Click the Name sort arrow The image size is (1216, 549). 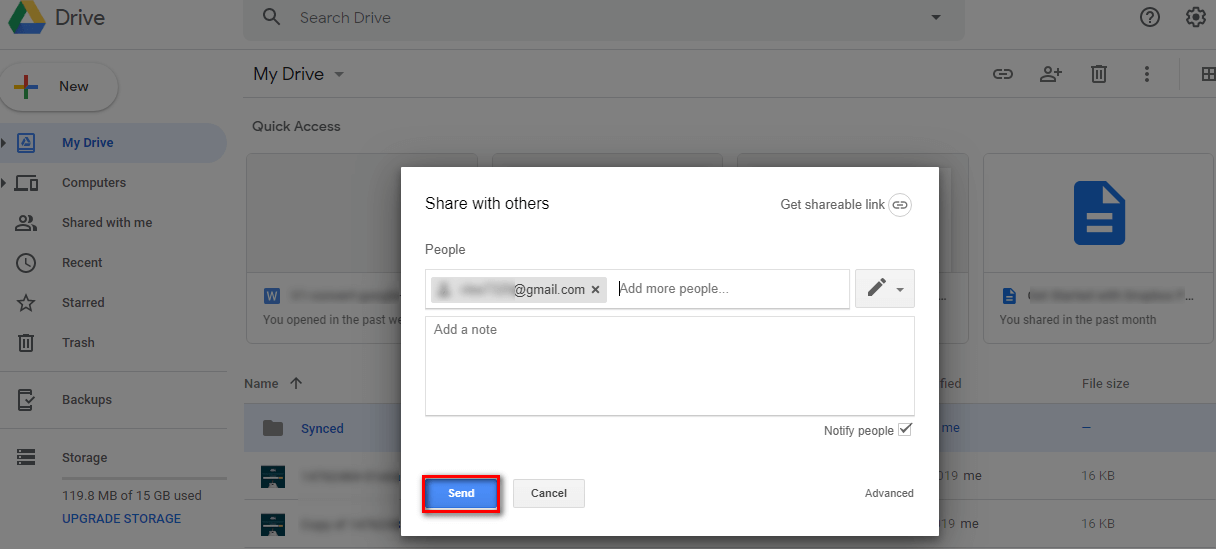click(x=295, y=384)
